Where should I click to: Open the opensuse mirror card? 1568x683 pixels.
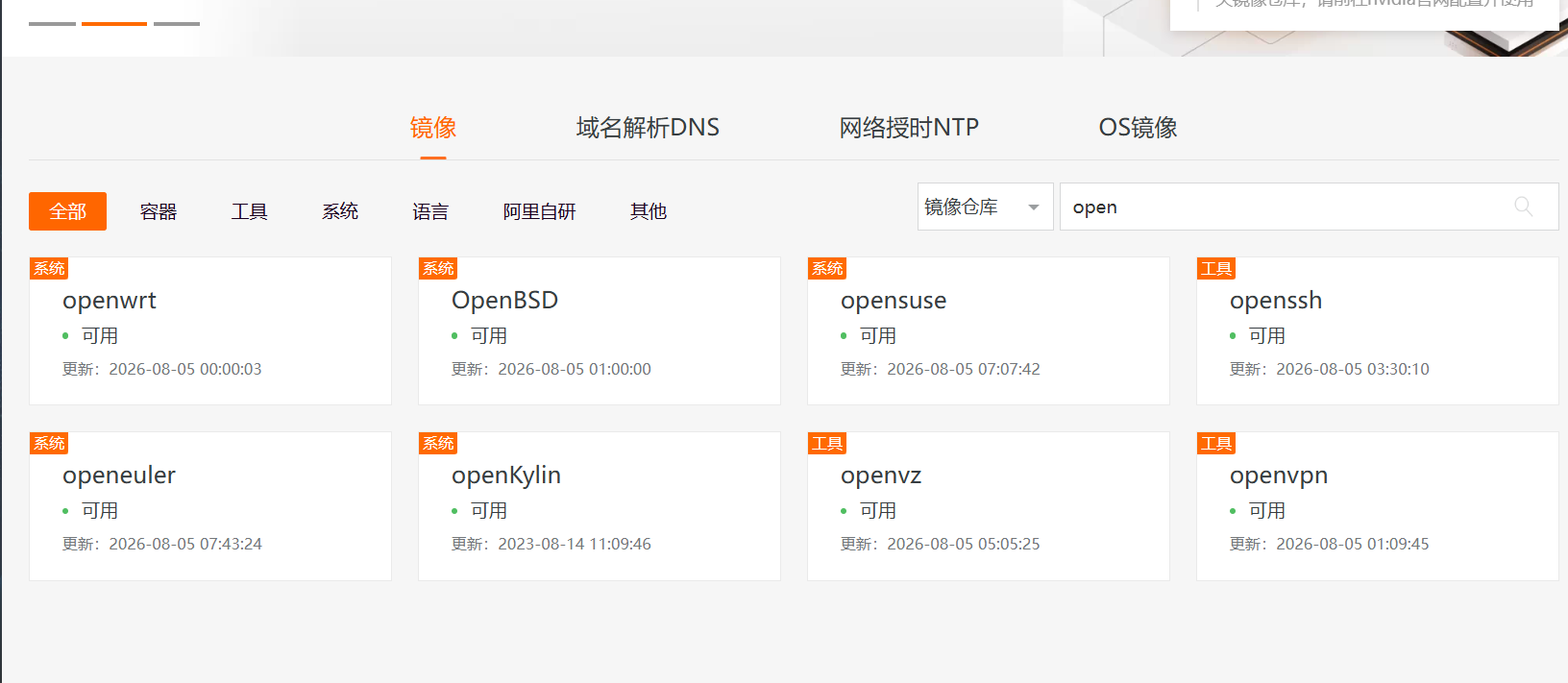pos(989,330)
